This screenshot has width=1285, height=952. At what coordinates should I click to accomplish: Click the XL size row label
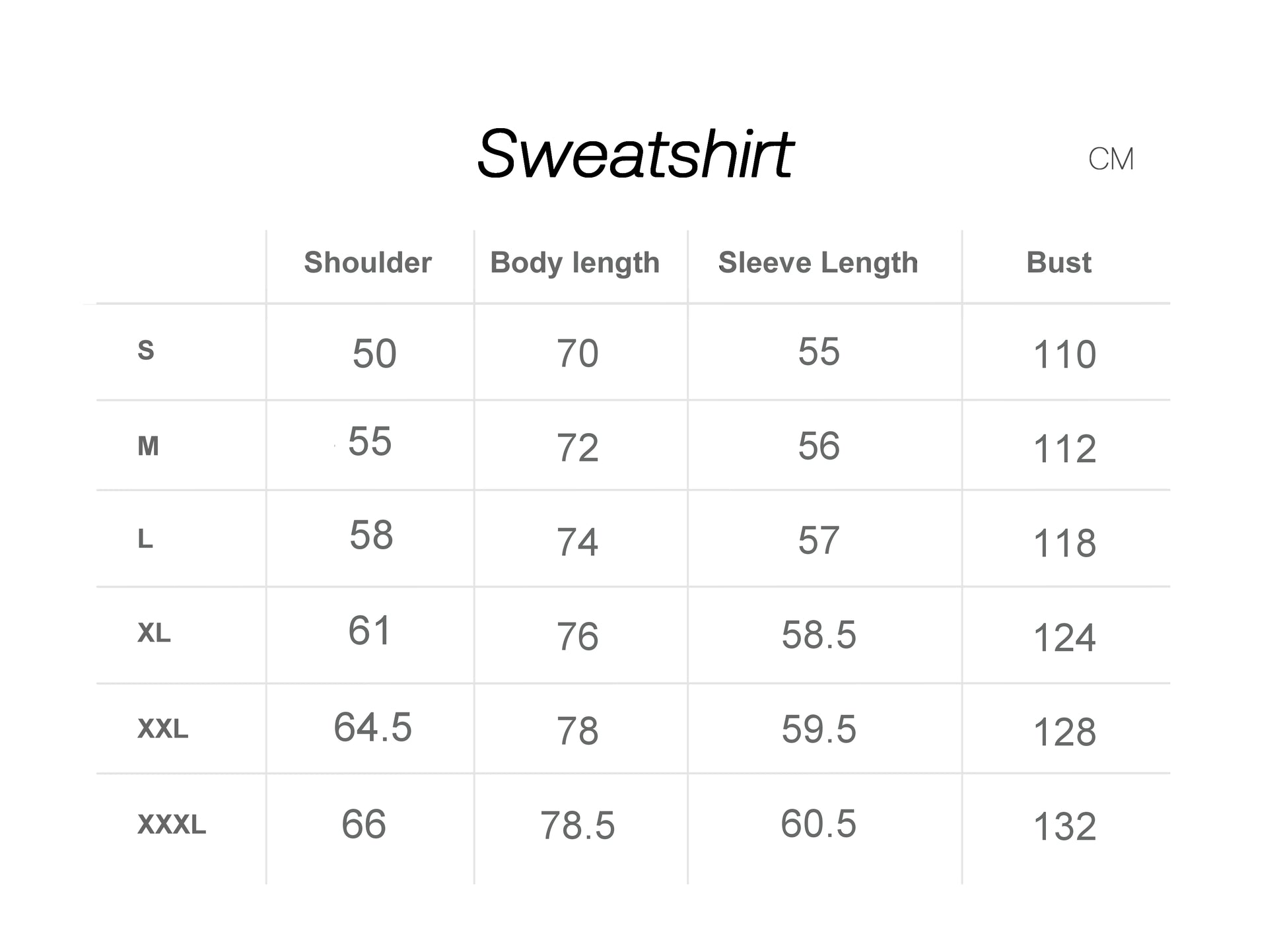pos(154,634)
